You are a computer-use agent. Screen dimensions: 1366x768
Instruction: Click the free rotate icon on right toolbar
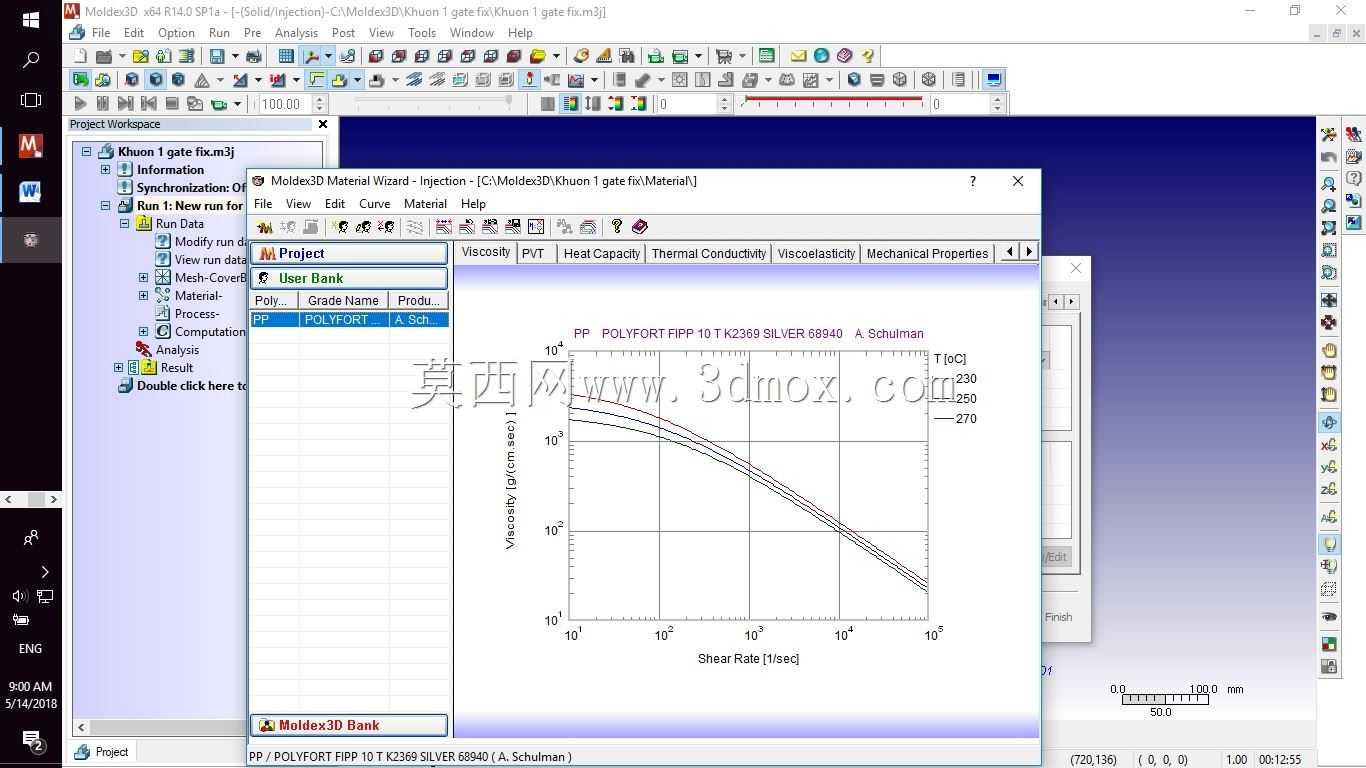tap(1329, 423)
